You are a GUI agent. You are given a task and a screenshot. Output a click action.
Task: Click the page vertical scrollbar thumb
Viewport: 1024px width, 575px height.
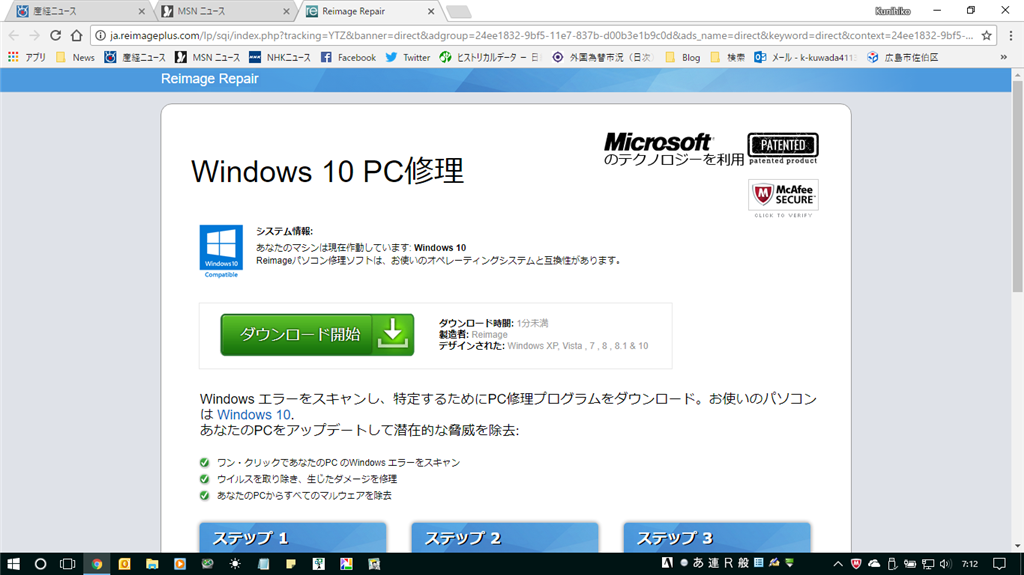1017,187
